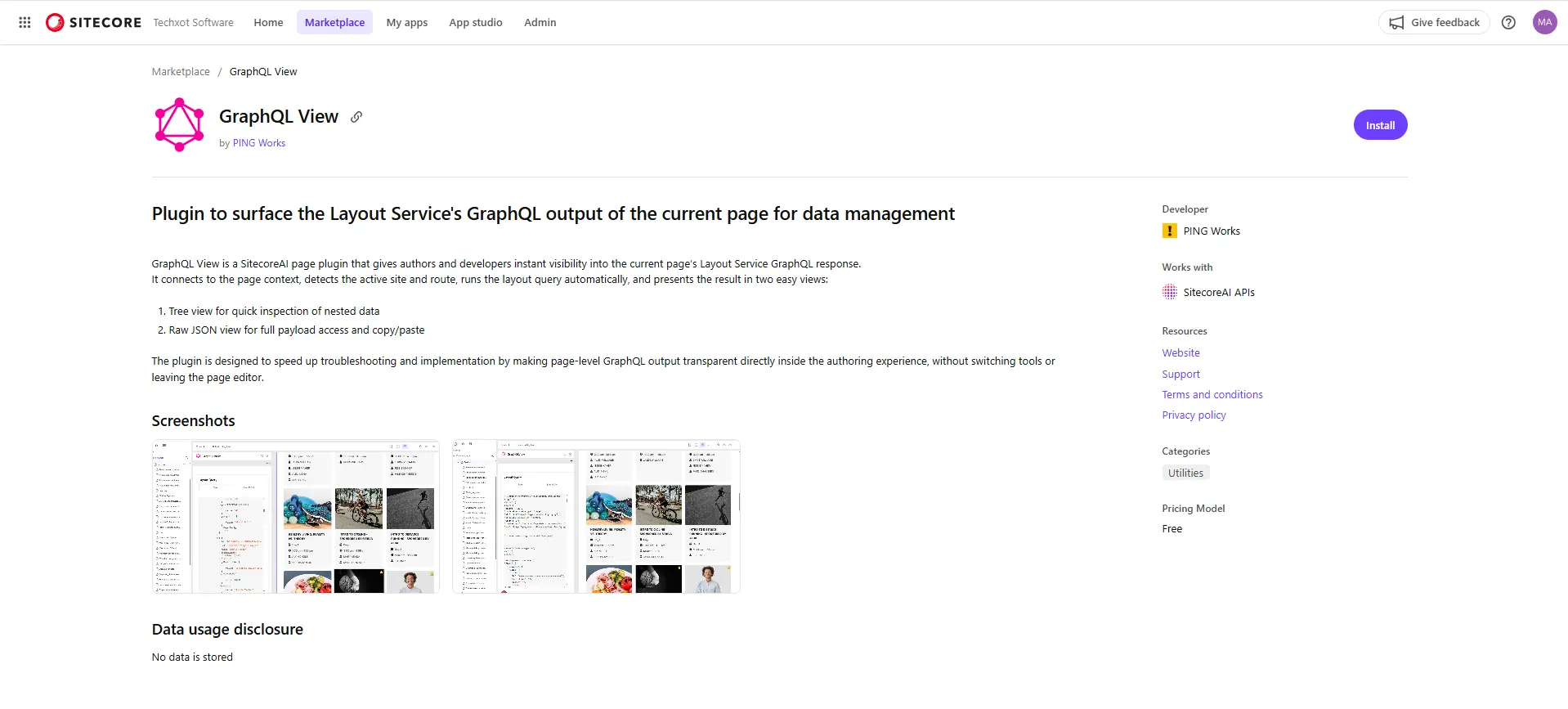The height and width of the screenshot is (709, 1568).
Task: Click the Free pricing value
Action: [x=1172, y=529]
